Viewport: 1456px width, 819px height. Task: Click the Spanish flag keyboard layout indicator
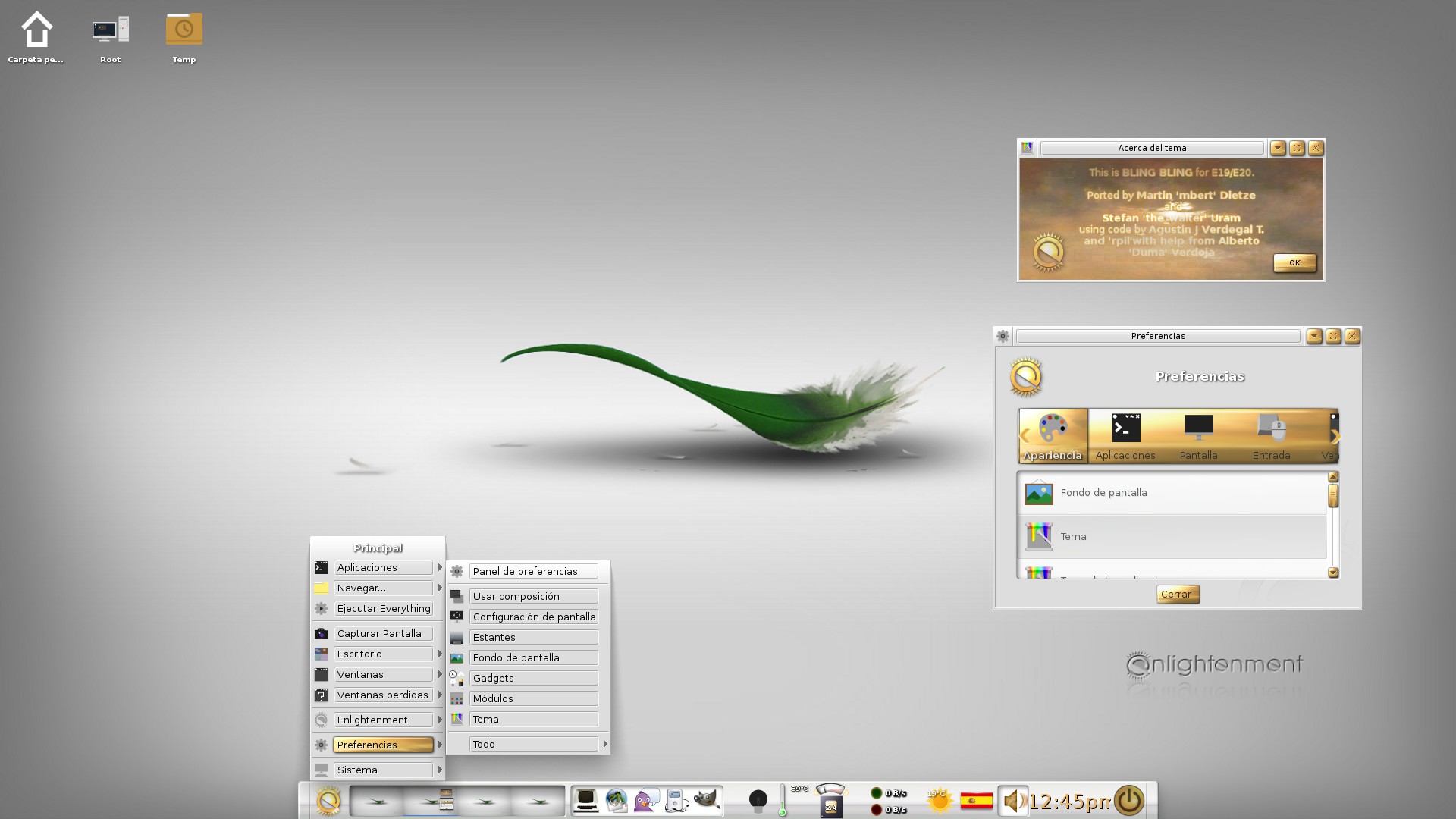(976, 801)
